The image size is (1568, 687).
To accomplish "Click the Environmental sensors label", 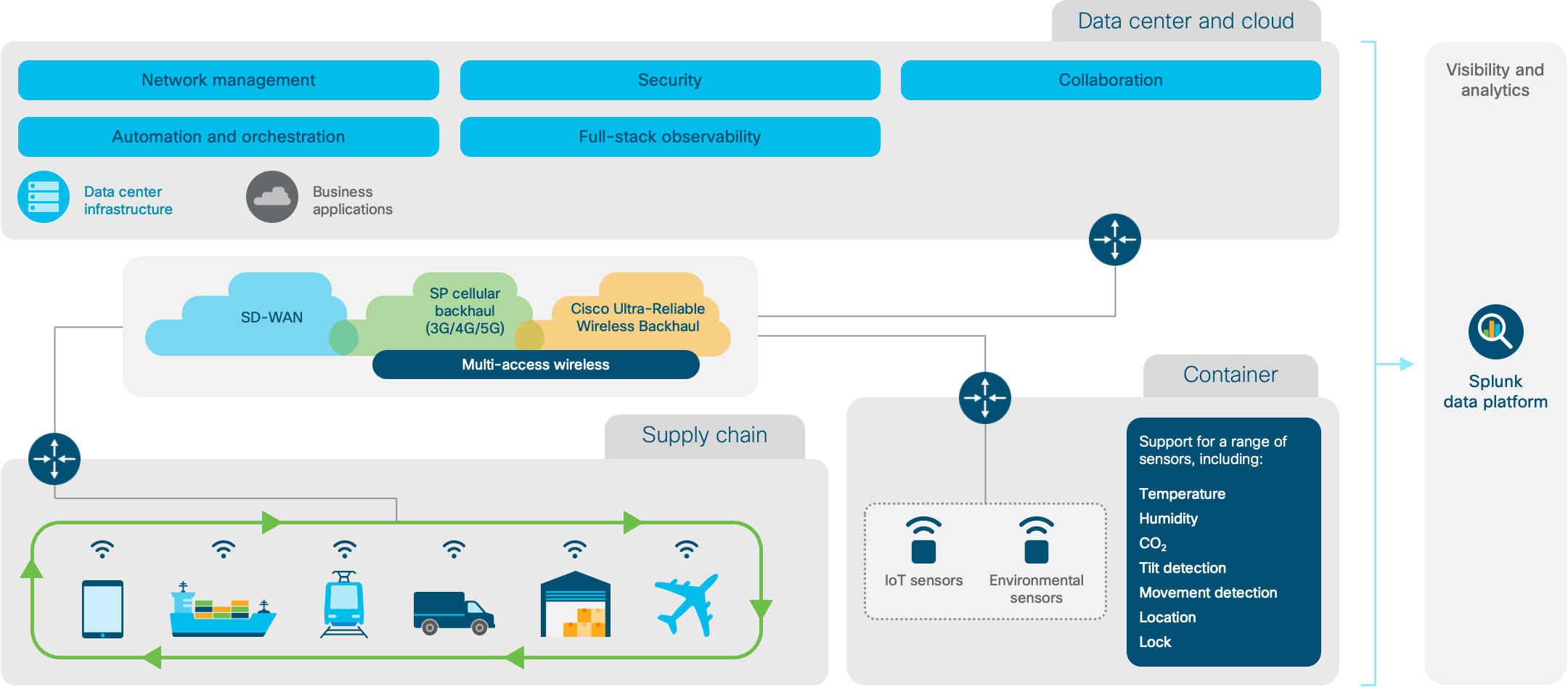I will 1037,589.
